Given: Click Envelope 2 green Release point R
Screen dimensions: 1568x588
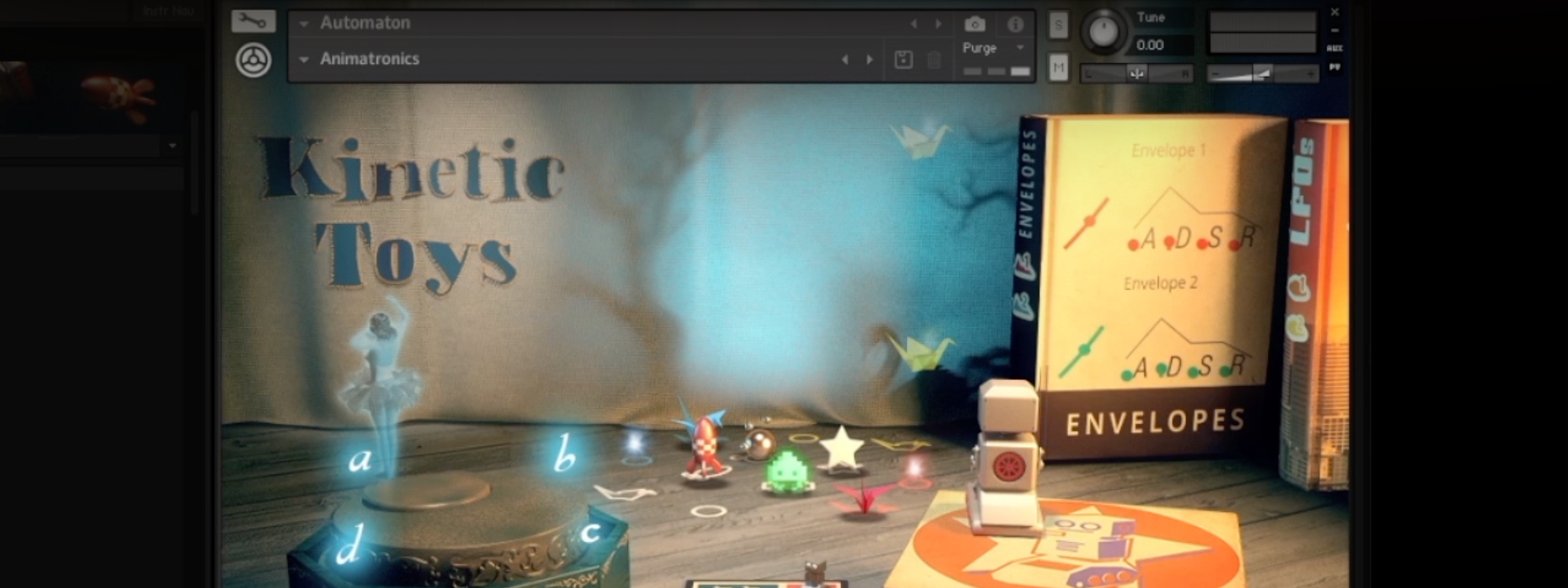Looking at the screenshot, I should point(1226,371).
